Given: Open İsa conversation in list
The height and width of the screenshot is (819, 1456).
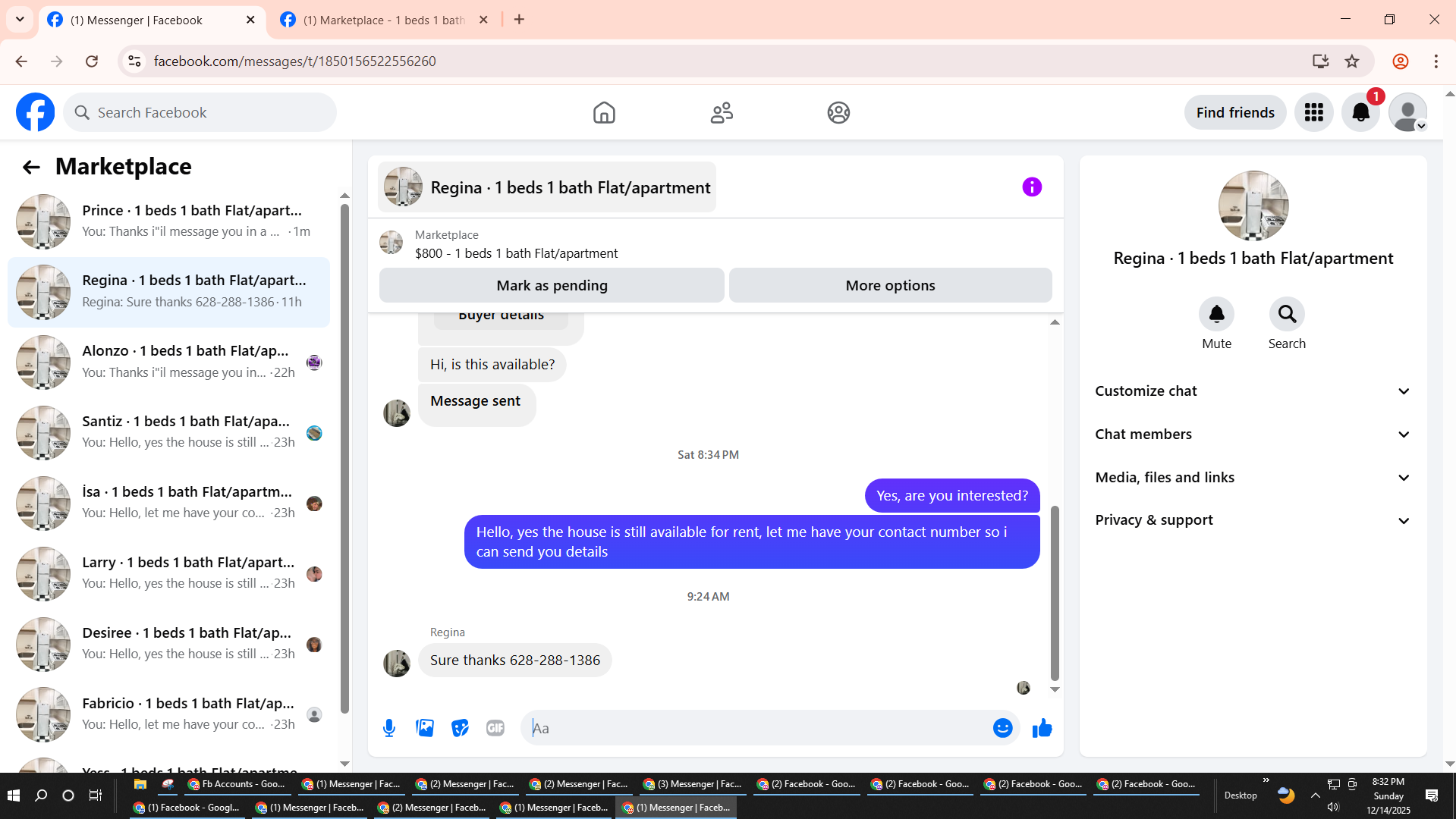Looking at the screenshot, I should coord(168,504).
